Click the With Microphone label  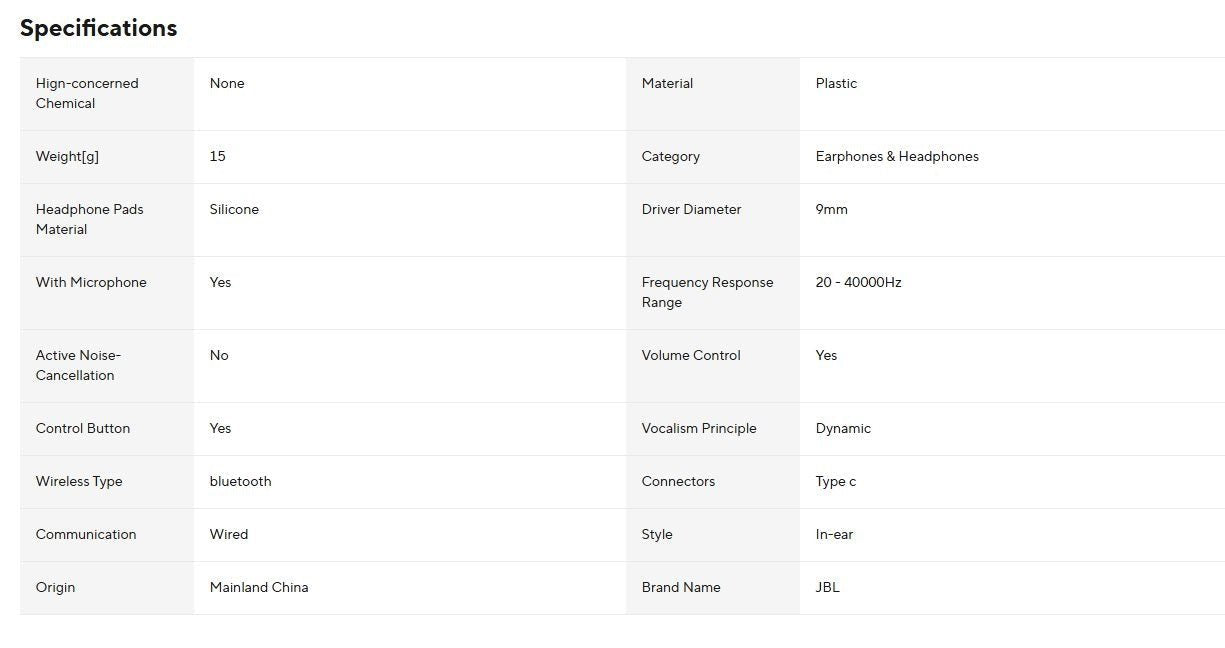click(91, 282)
